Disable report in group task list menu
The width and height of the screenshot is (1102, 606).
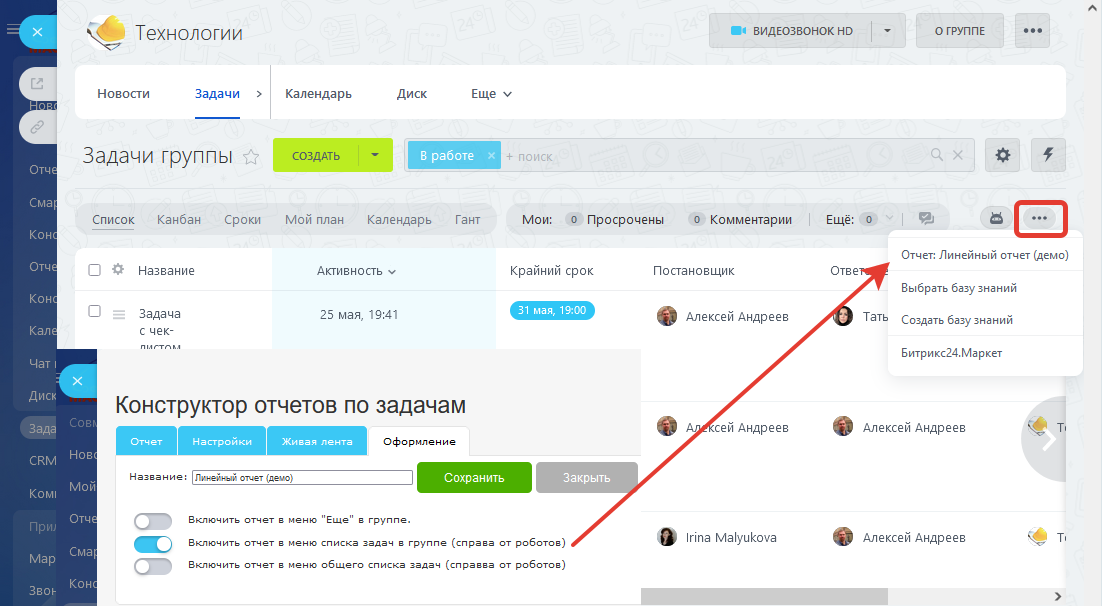pyautogui.click(x=154, y=543)
